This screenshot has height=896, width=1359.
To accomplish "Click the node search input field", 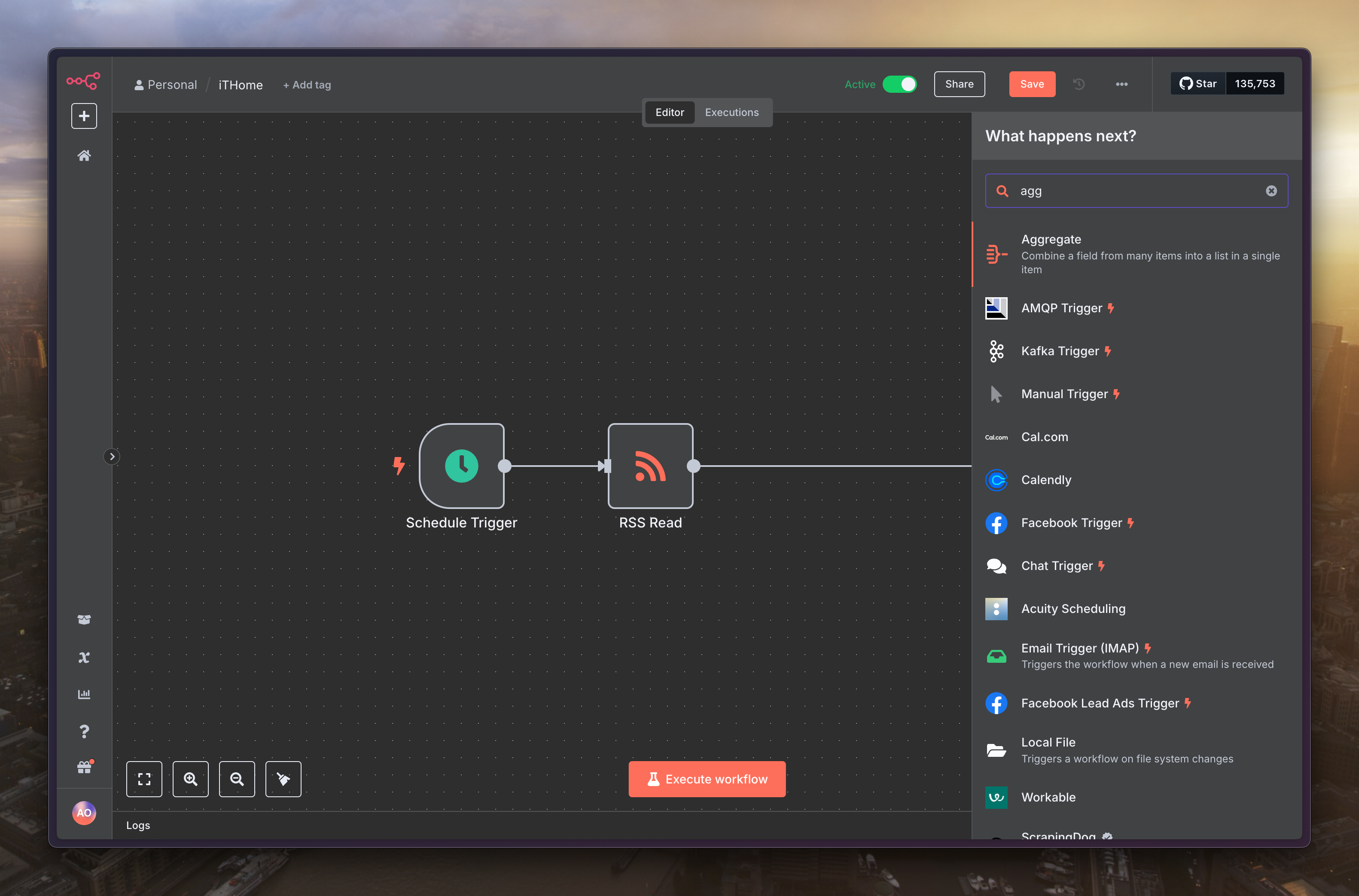I will pyautogui.click(x=1137, y=191).
